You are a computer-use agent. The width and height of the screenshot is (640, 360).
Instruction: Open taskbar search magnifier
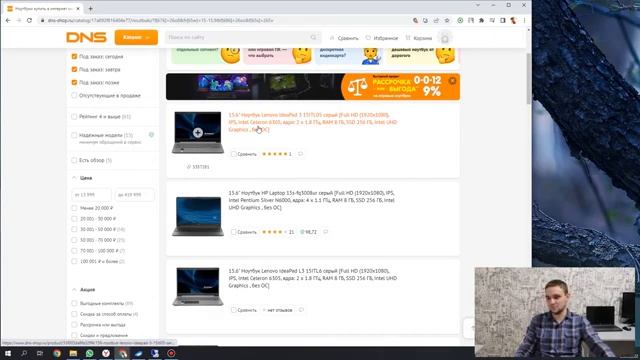coord(24,353)
